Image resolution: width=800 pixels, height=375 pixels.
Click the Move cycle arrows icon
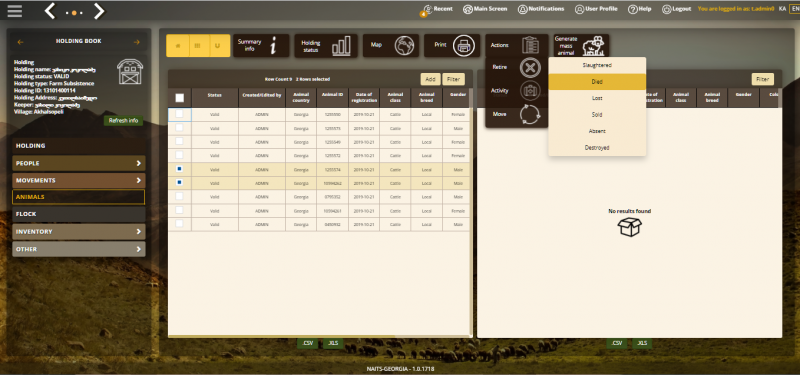[x=530, y=114]
